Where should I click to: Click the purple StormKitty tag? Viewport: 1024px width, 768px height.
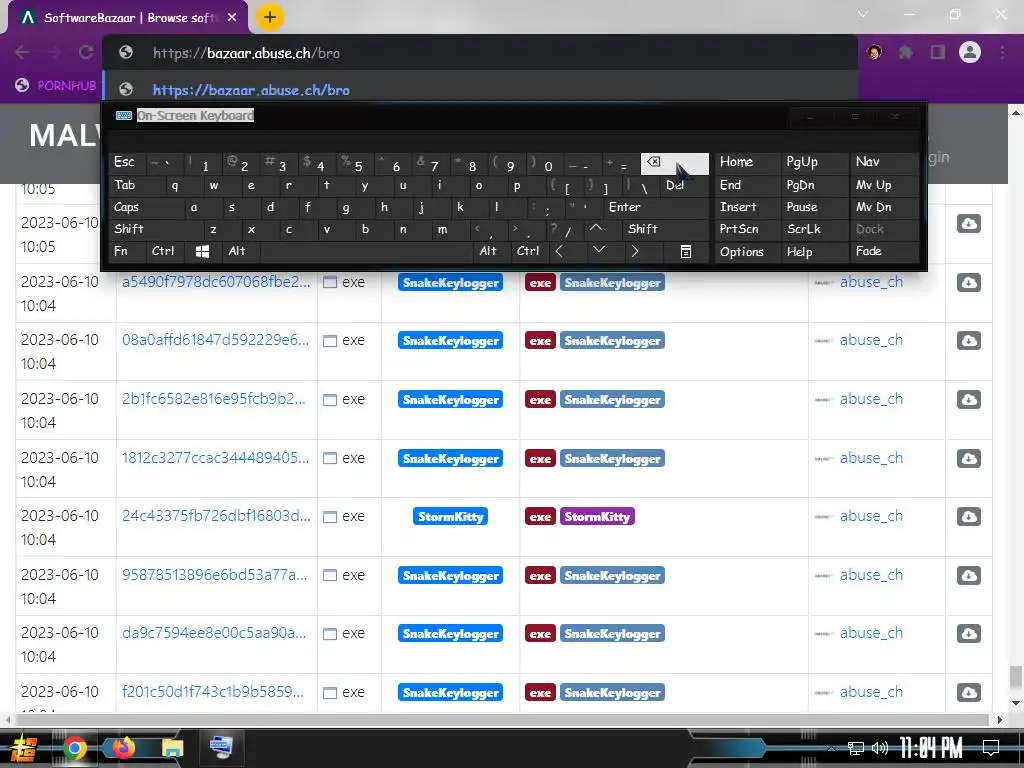pyautogui.click(x=597, y=517)
